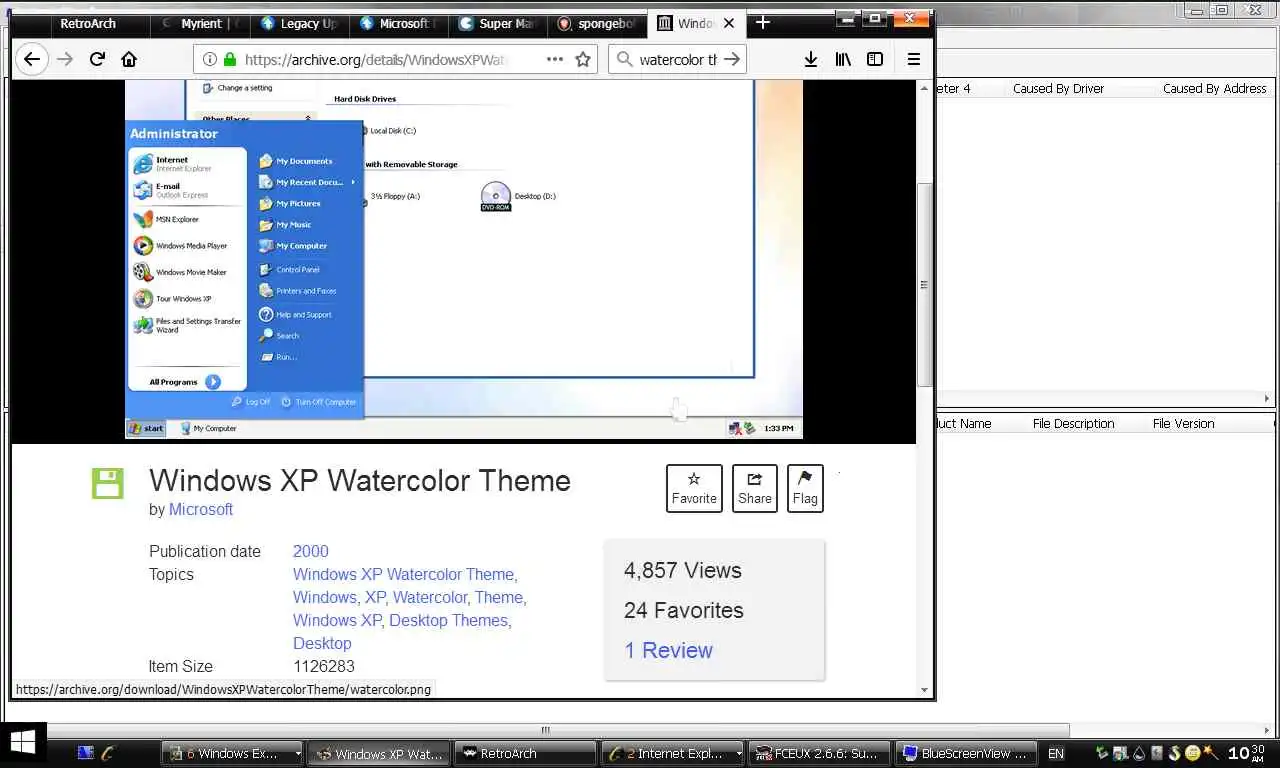Click Caused By Address column in BlueScreenView
1280x768 pixels.
pyautogui.click(x=1214, y=88)
